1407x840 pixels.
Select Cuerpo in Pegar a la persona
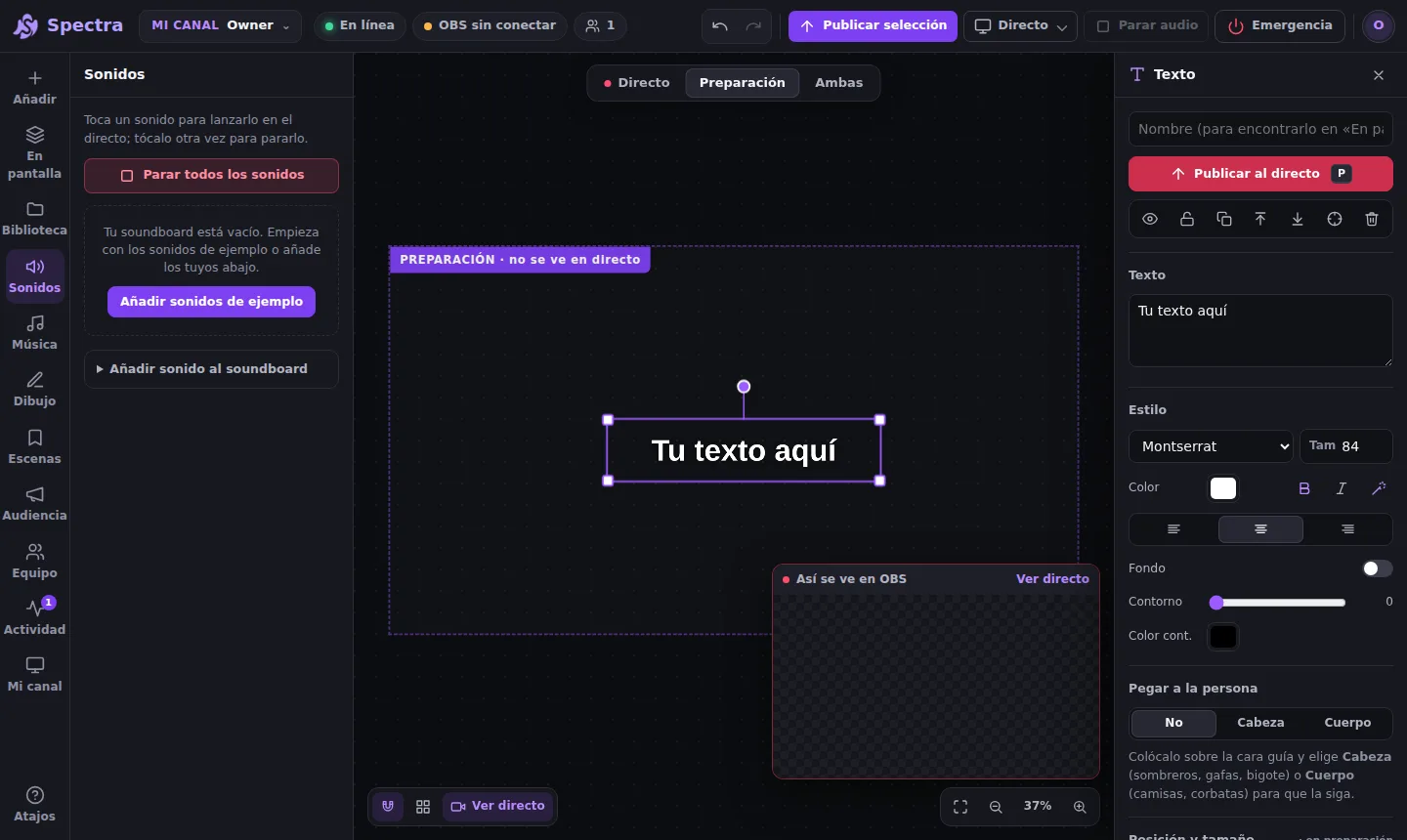point(1347,723)
